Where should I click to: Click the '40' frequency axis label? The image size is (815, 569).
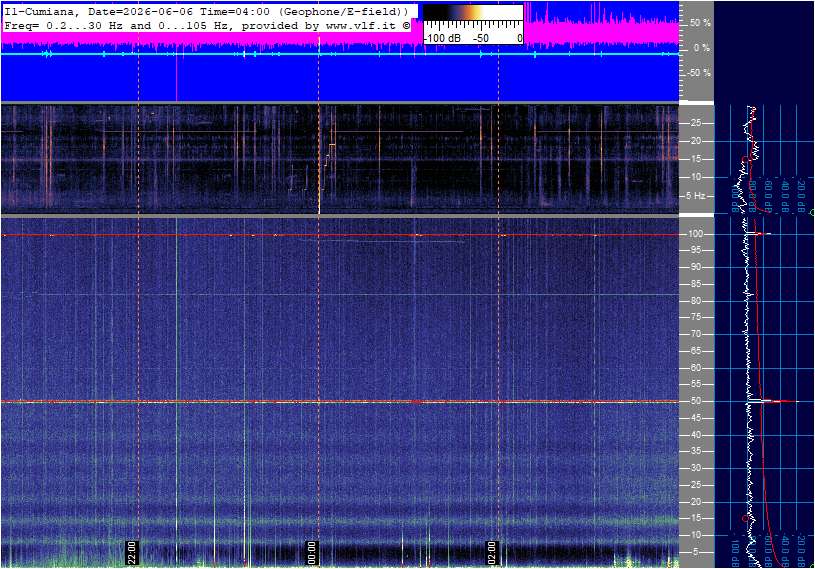[695, 435]
